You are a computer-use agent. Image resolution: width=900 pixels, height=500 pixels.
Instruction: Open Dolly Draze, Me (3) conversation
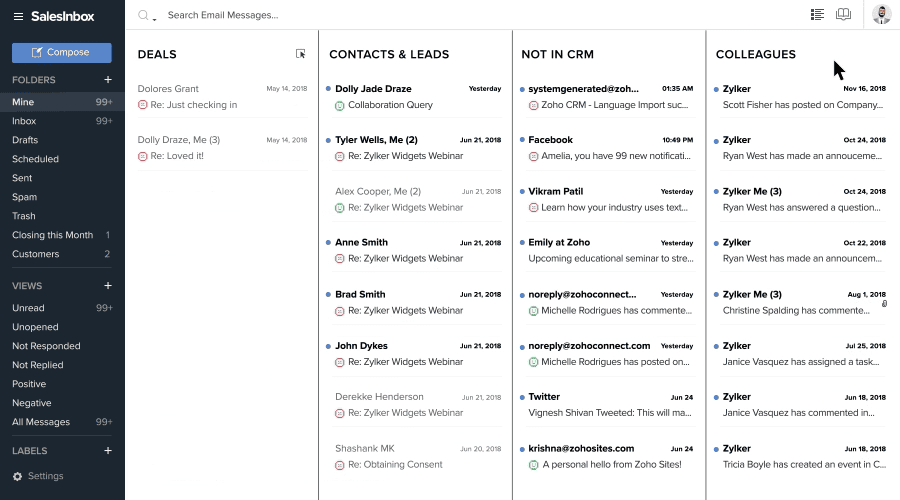click(222, 148)
